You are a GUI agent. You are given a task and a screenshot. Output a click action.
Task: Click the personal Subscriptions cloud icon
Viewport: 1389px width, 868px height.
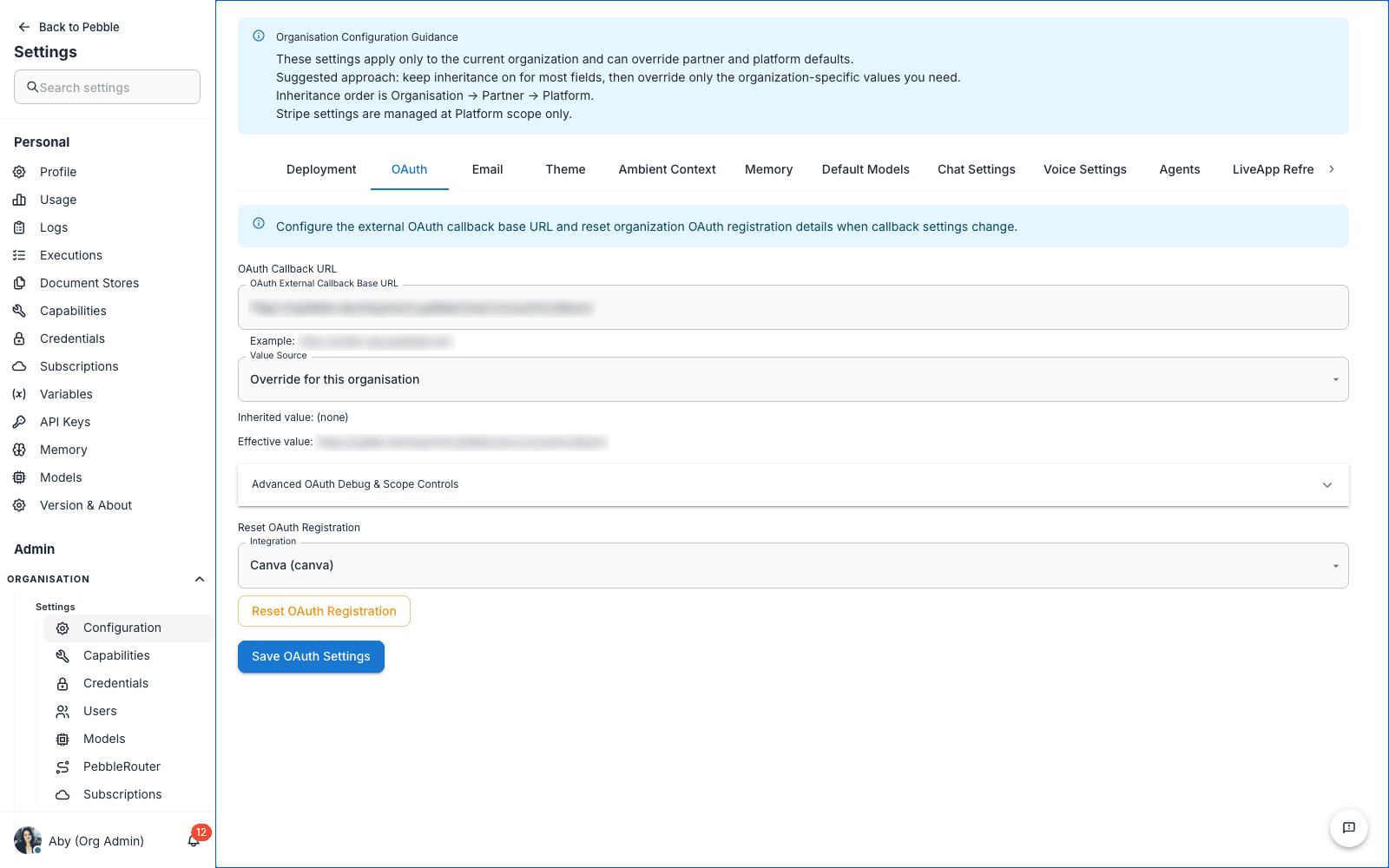click(x=19, y=366)
